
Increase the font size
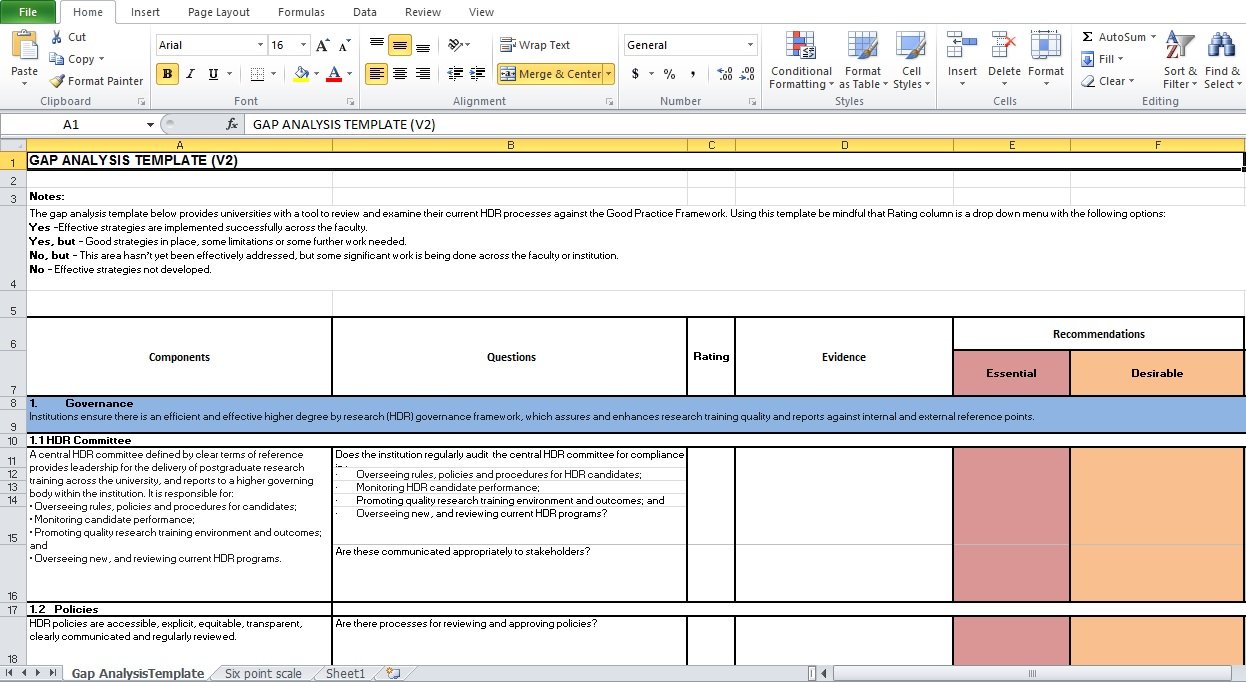point(322,45)
